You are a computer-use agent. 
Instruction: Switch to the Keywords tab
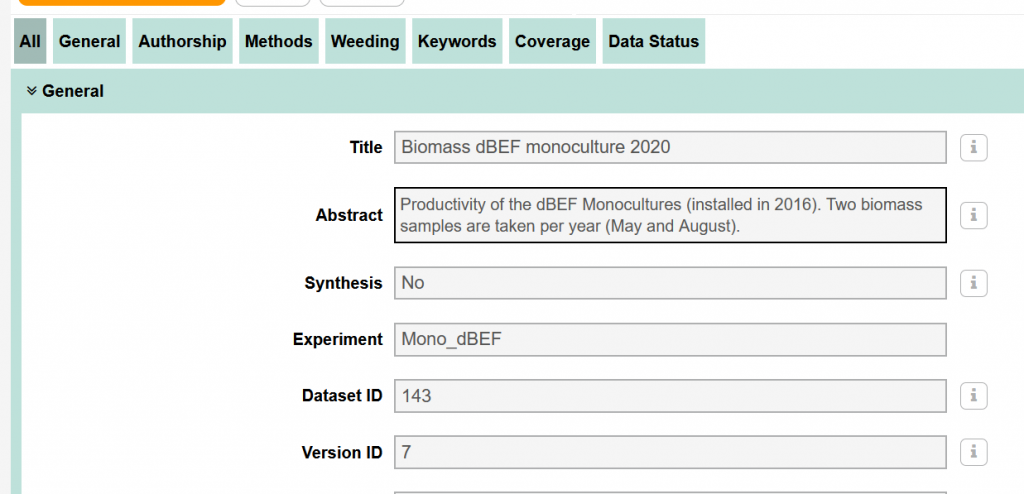point(457,41)
